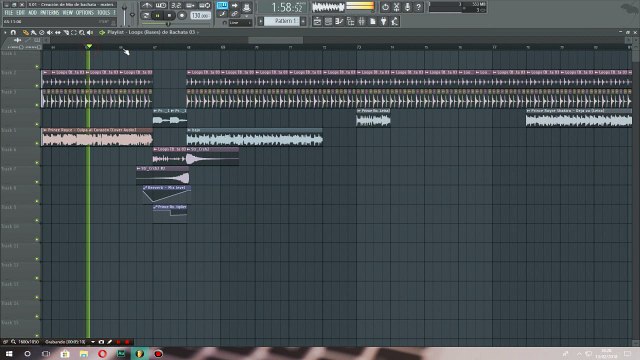Click the tempo tapper icon
Viewport: 640px width, 360px height.
pyautogui.click(x=394, y=21)
